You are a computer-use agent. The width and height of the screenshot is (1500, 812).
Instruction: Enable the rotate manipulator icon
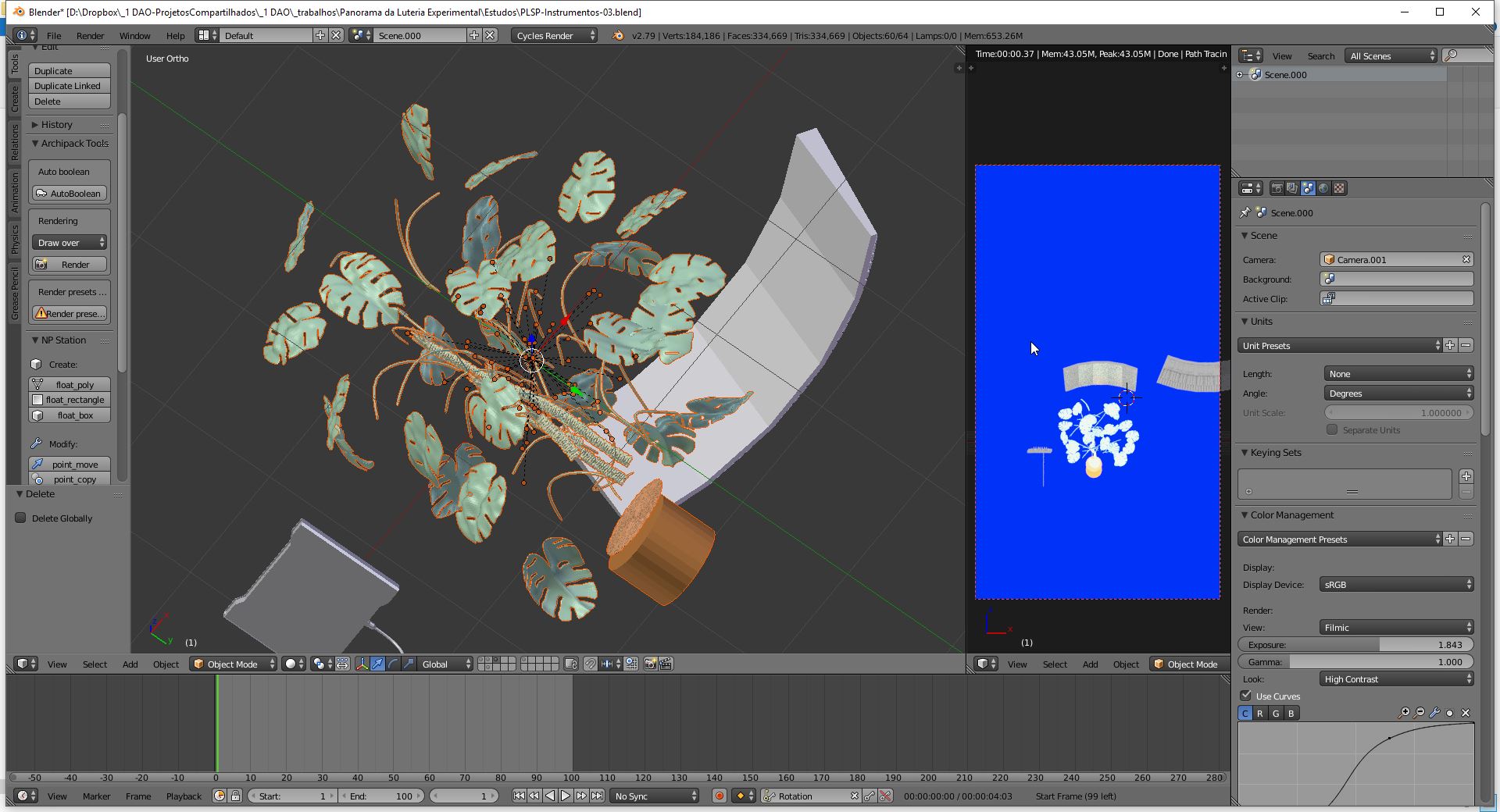(x=393, y=664)
